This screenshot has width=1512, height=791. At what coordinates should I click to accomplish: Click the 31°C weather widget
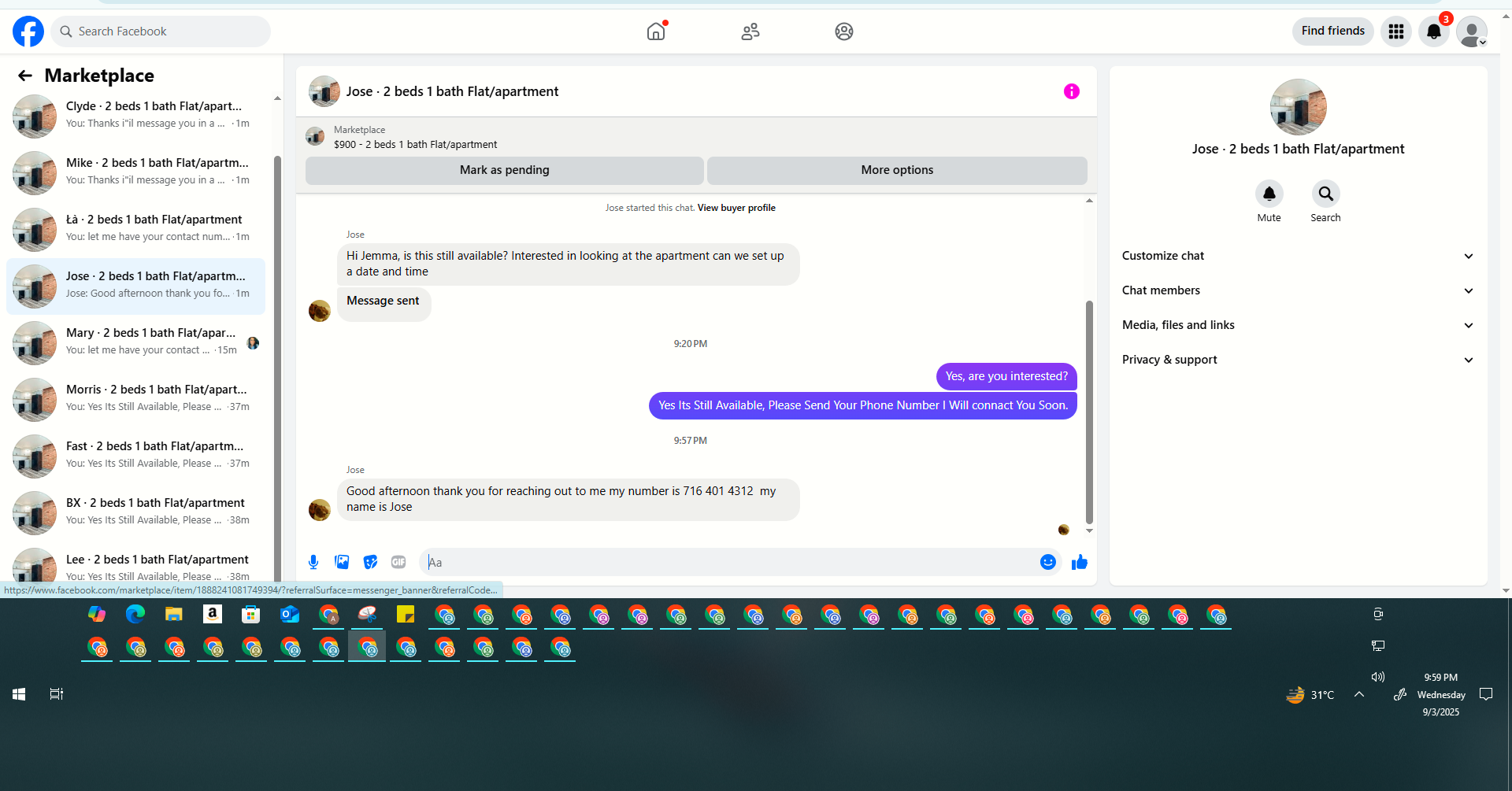pos(1310,695)
